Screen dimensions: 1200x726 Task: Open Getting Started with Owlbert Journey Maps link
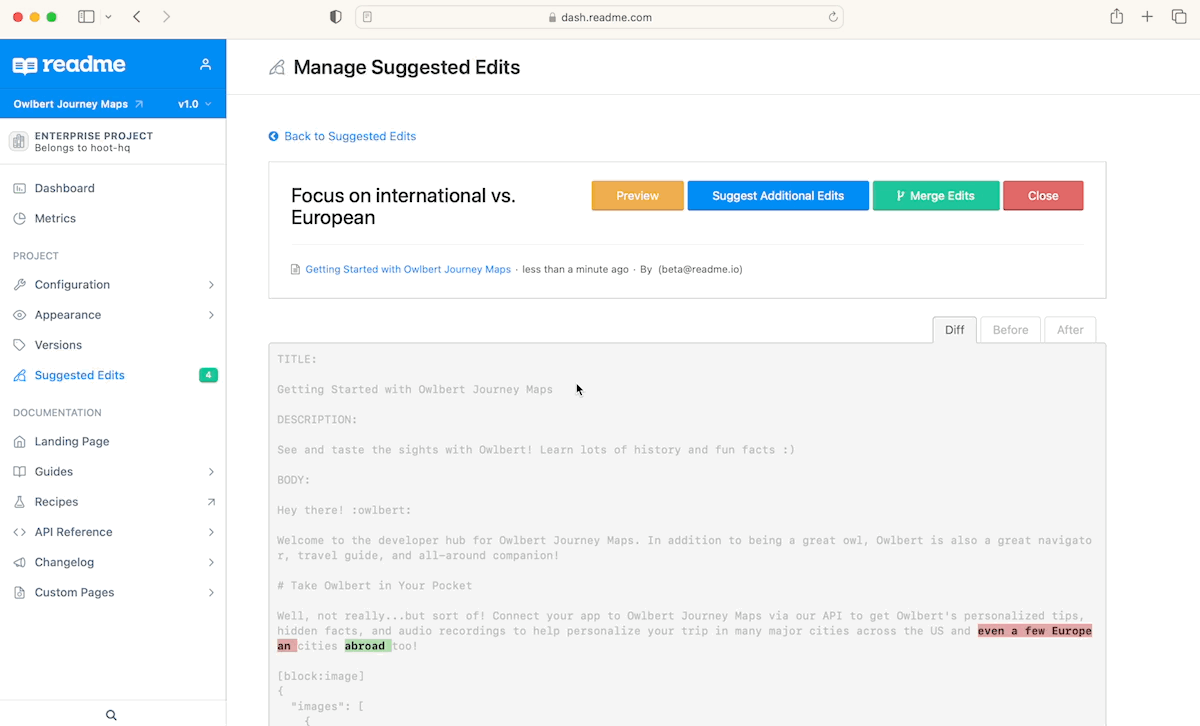point(408,269)
